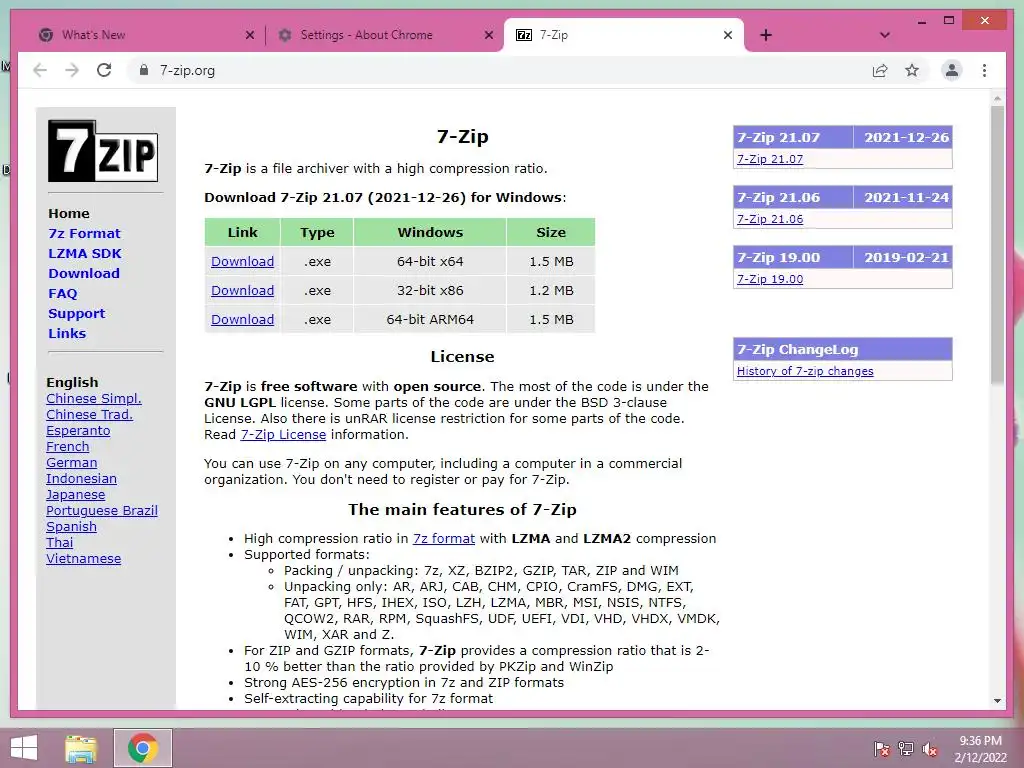
Task: Open the 7-Zip 21.07 news link
Action: 770,159
